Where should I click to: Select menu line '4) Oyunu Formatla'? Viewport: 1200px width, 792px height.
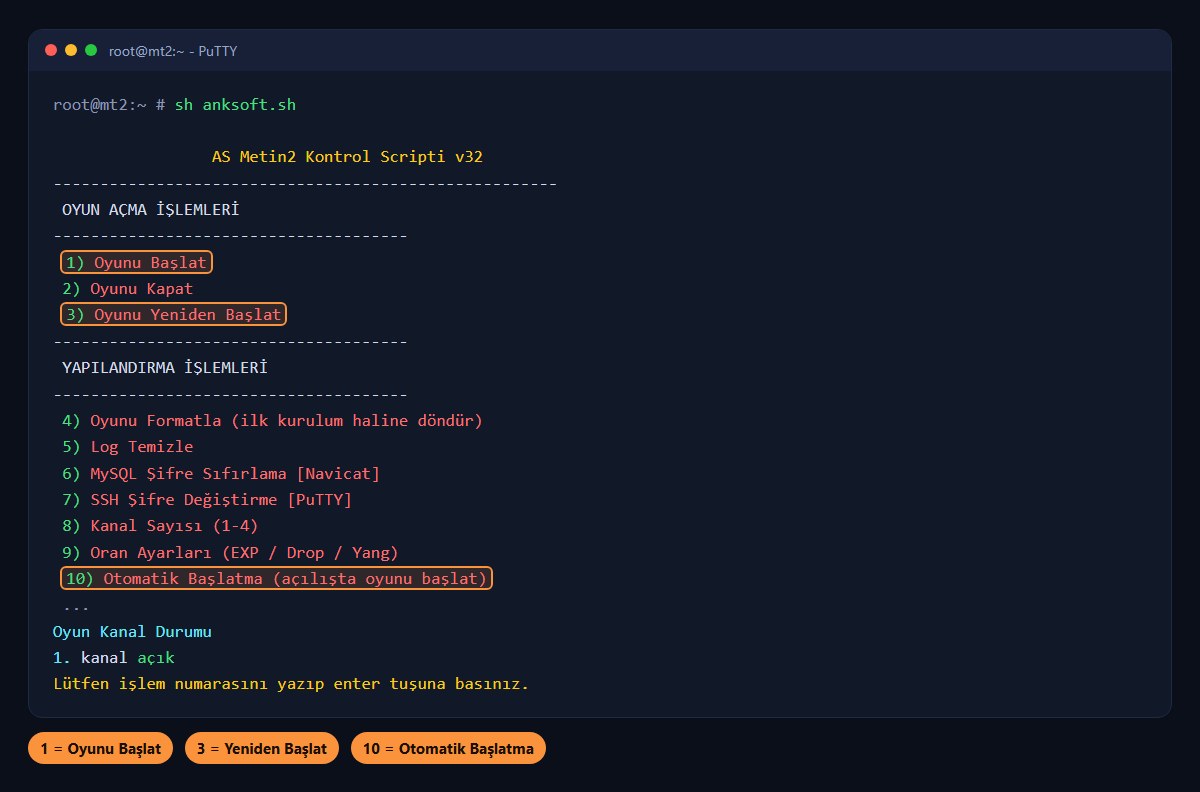(272, 421)
